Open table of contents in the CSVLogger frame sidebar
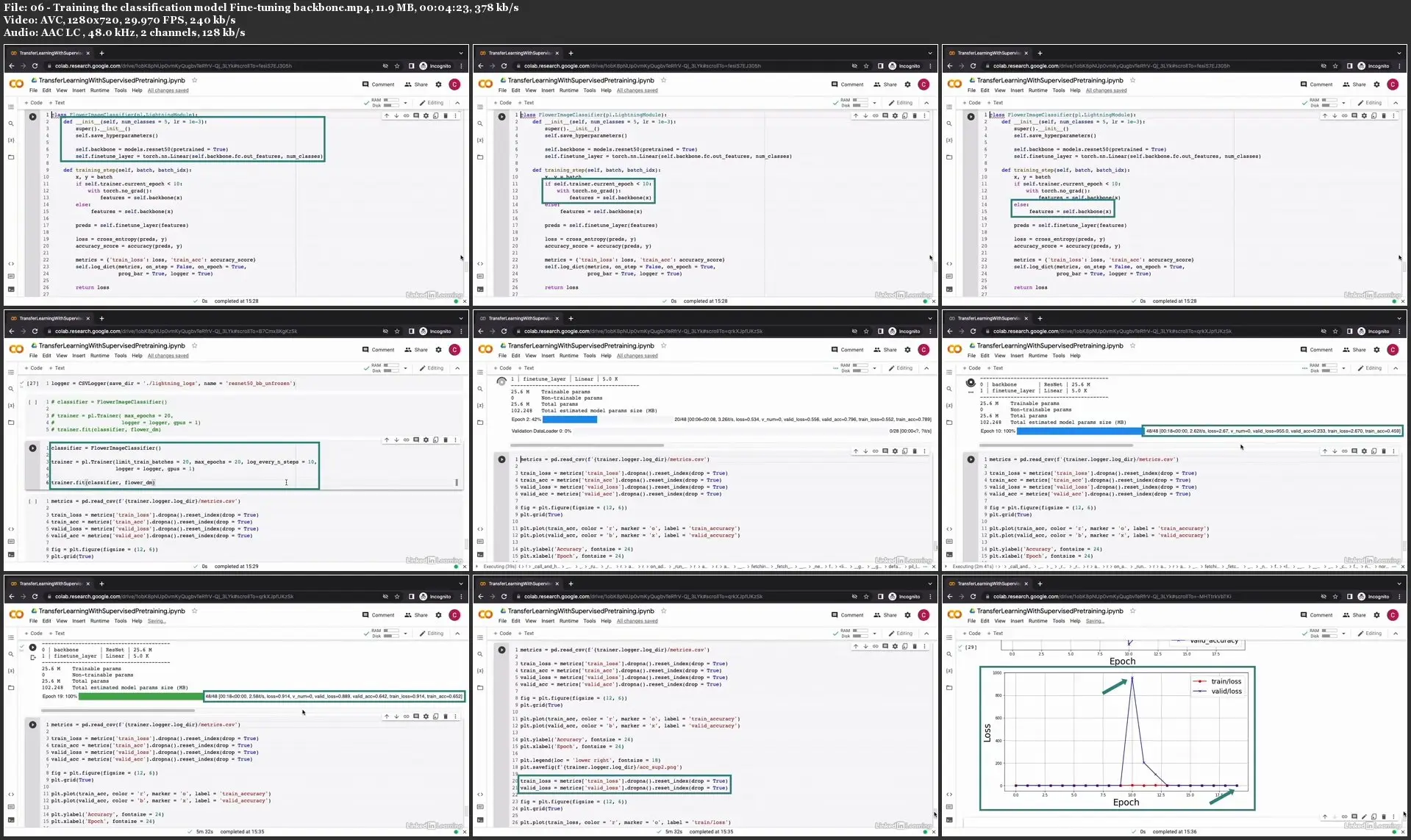The height and width of the screenshot is (840, 1411). pyautogui.click(x=11, y=373)
